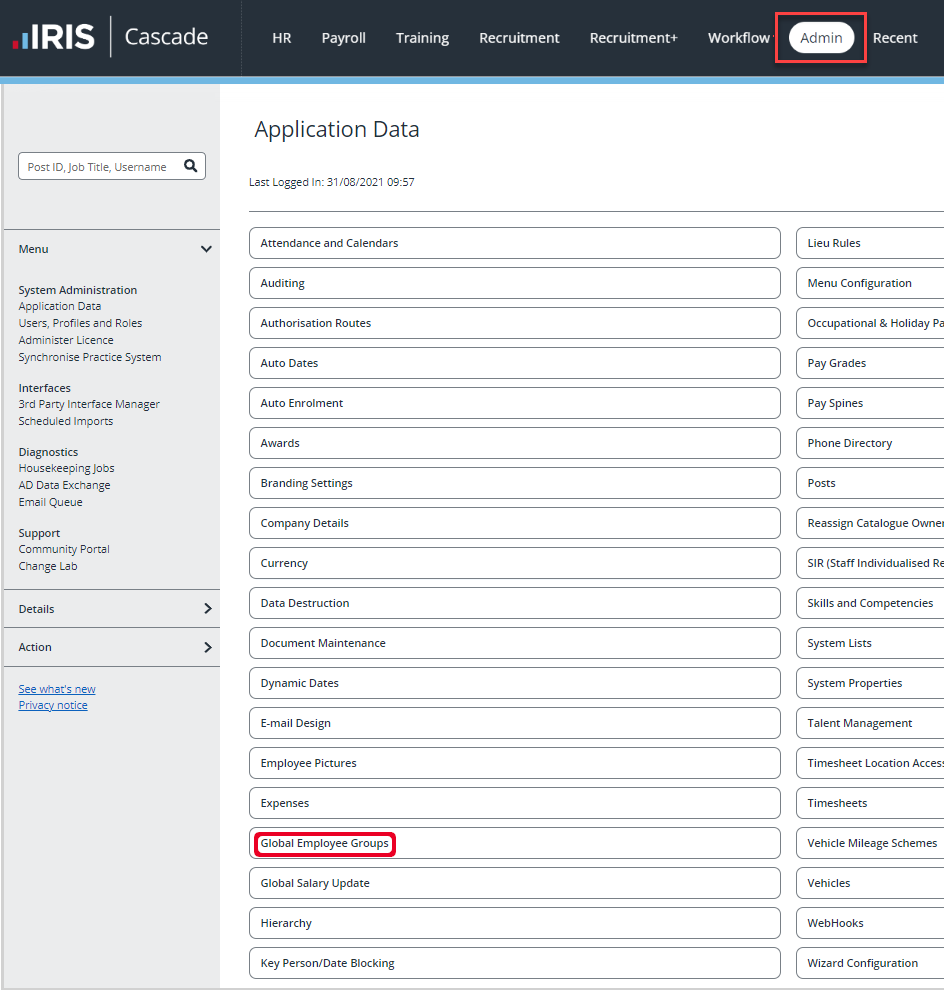
Task: Open WebHooks button
Action: pos(870,923)
